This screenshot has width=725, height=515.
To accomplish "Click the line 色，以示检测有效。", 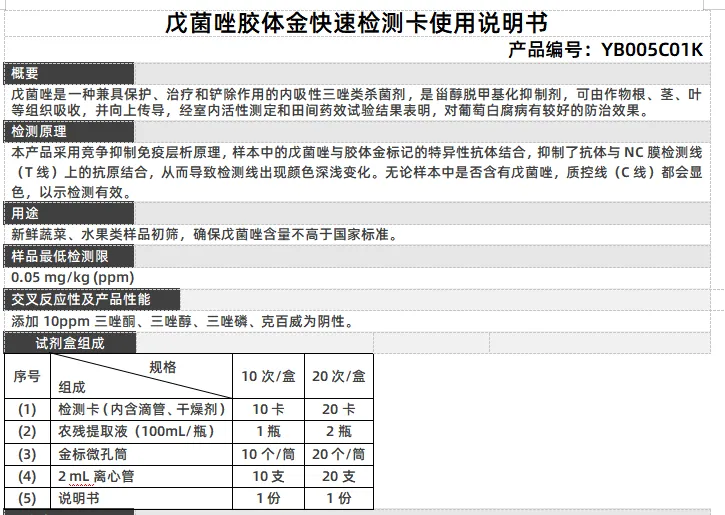I will tap(72, 192).
